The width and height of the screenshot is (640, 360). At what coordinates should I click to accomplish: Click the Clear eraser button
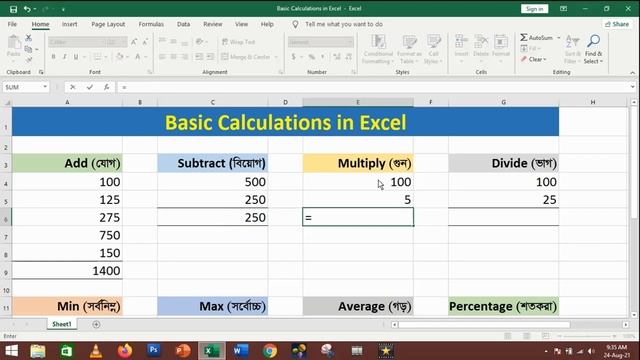(533, 59)
